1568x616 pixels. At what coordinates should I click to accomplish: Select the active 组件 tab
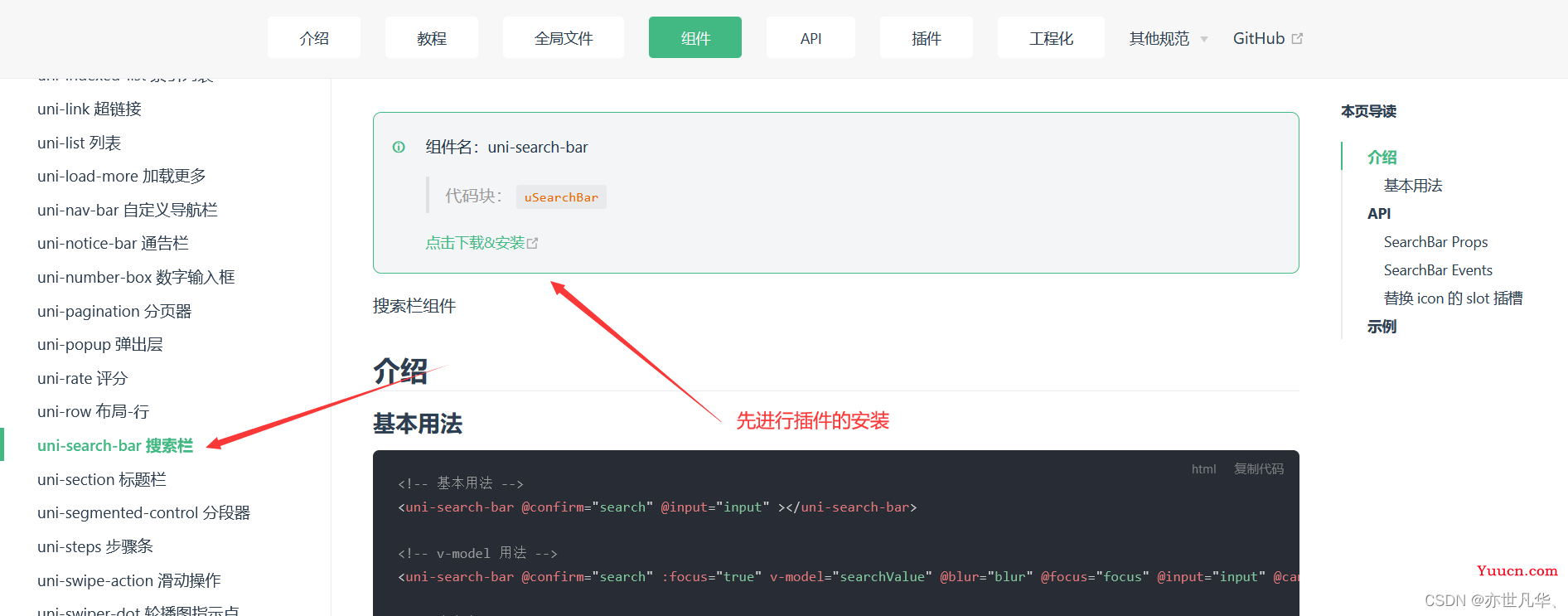(x=695, y=38)
